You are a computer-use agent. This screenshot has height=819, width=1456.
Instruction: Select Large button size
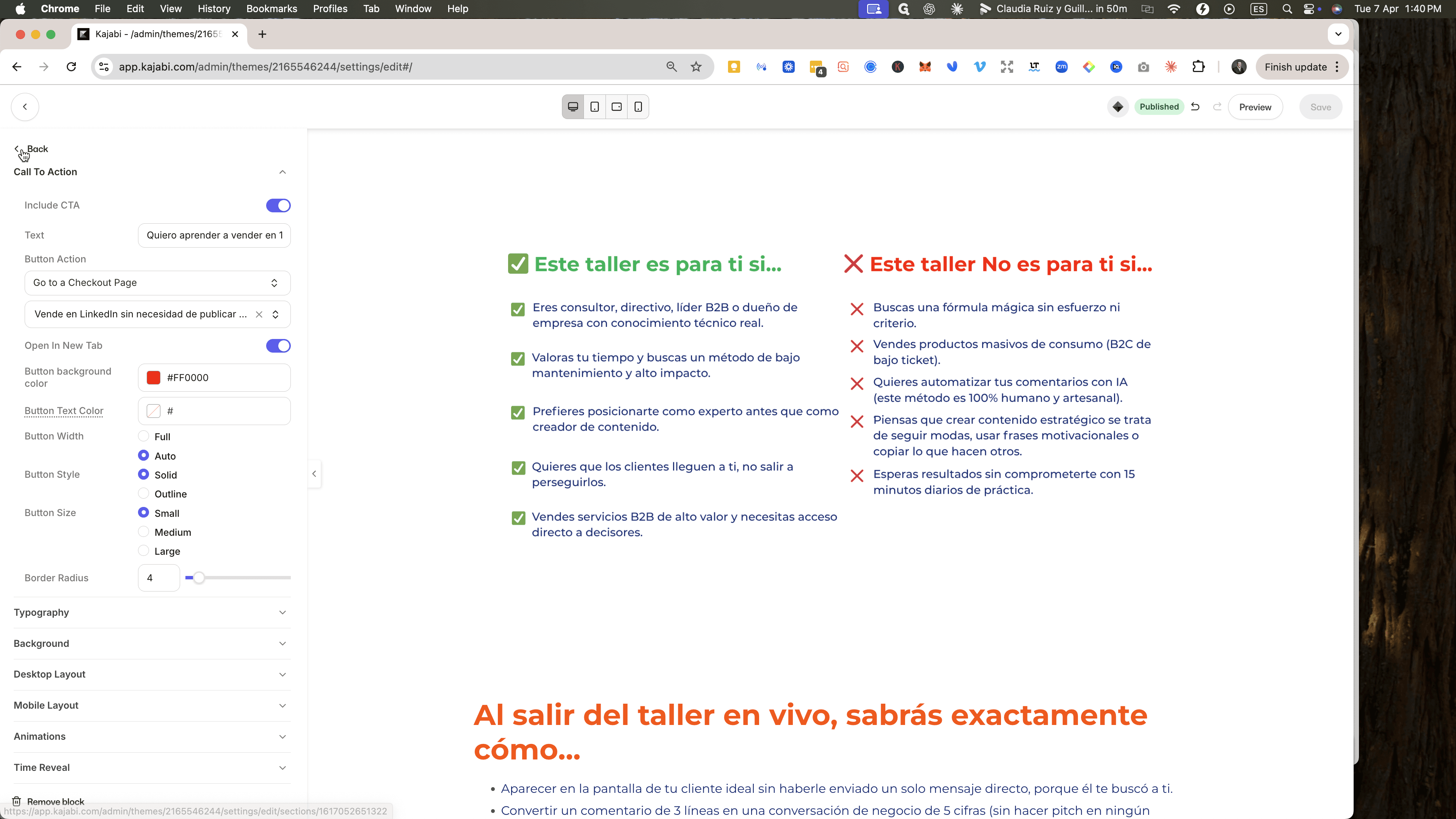click(144, 551)
